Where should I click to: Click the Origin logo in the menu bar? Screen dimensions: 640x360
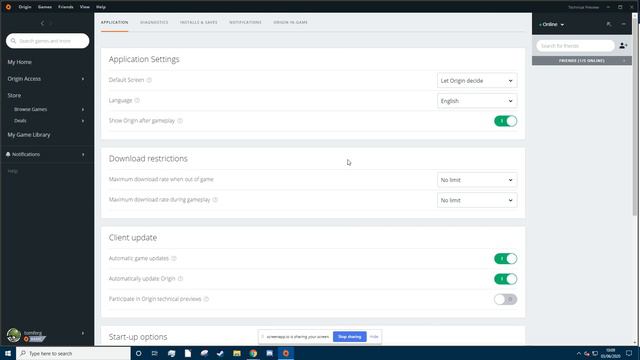pos(8,7)
